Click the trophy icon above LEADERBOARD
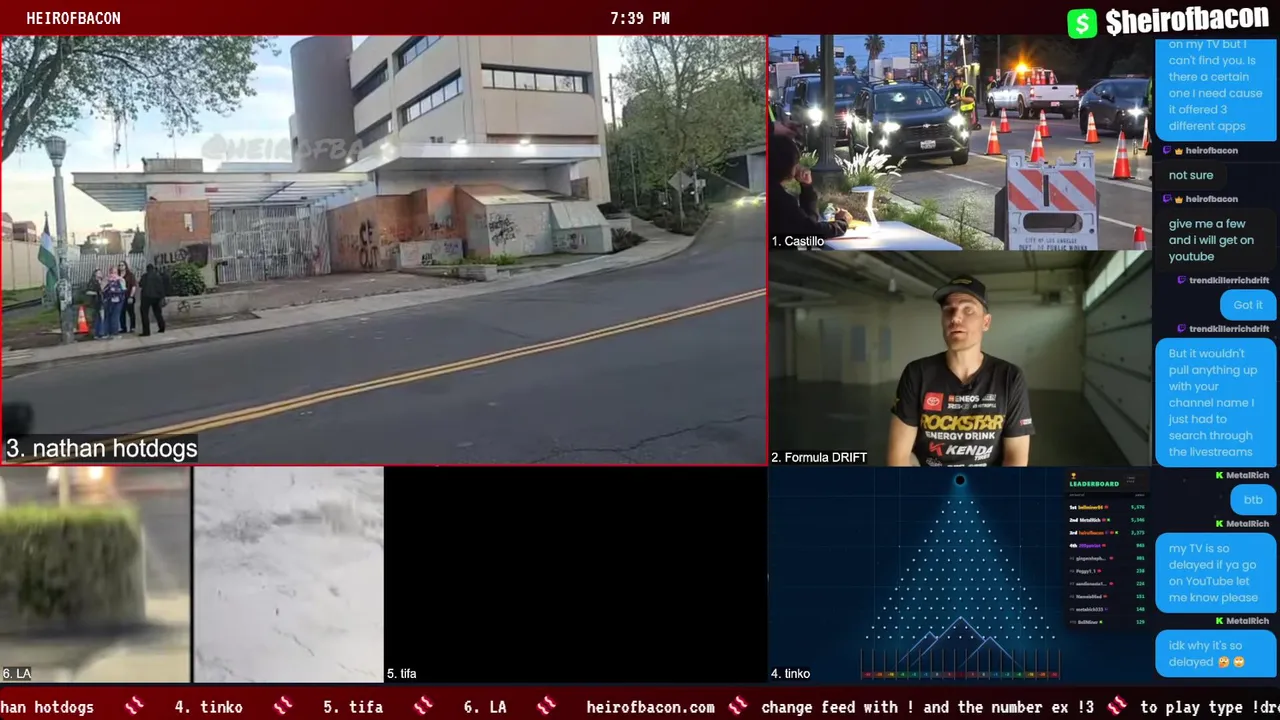1280x720 pixels. 1073,476
